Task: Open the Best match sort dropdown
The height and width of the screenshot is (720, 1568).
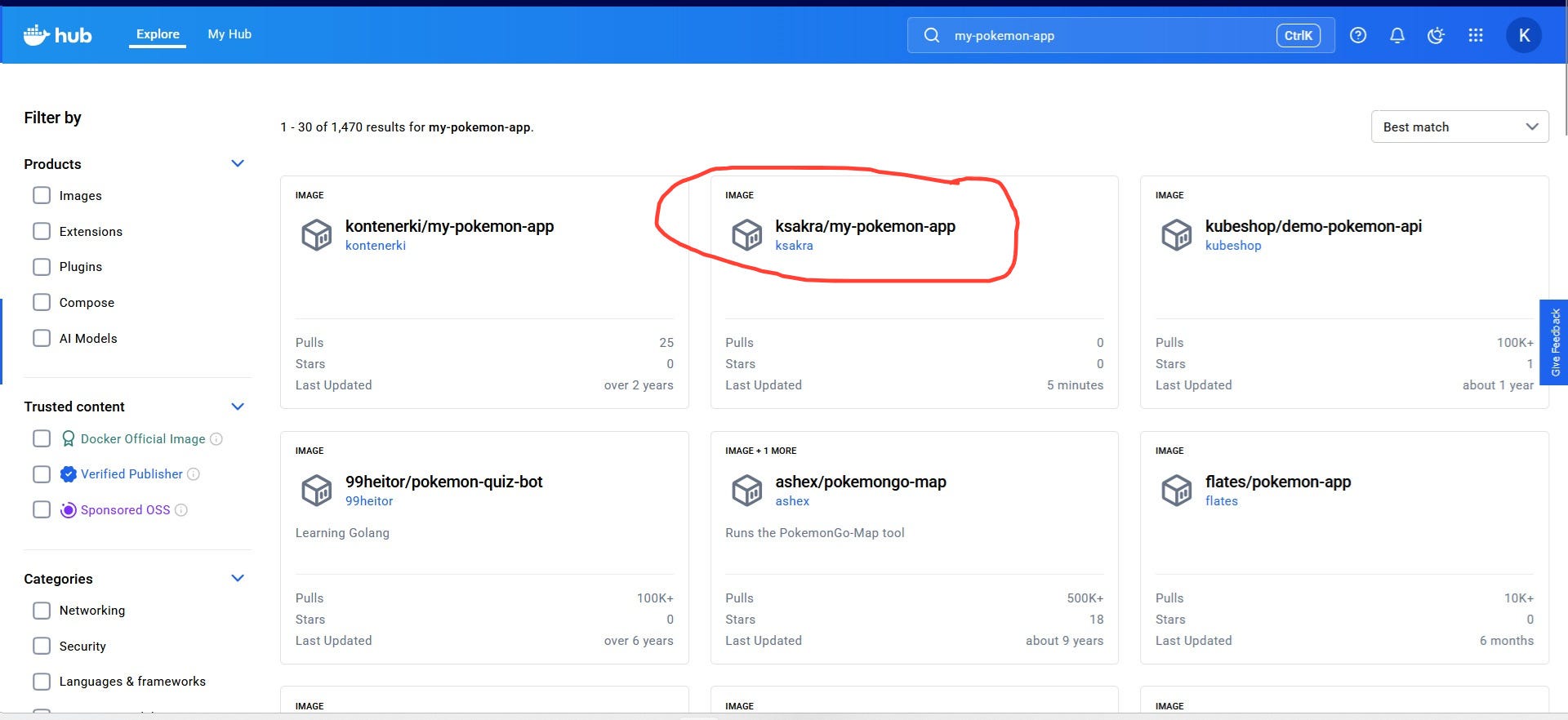Action: point(1459,127)
